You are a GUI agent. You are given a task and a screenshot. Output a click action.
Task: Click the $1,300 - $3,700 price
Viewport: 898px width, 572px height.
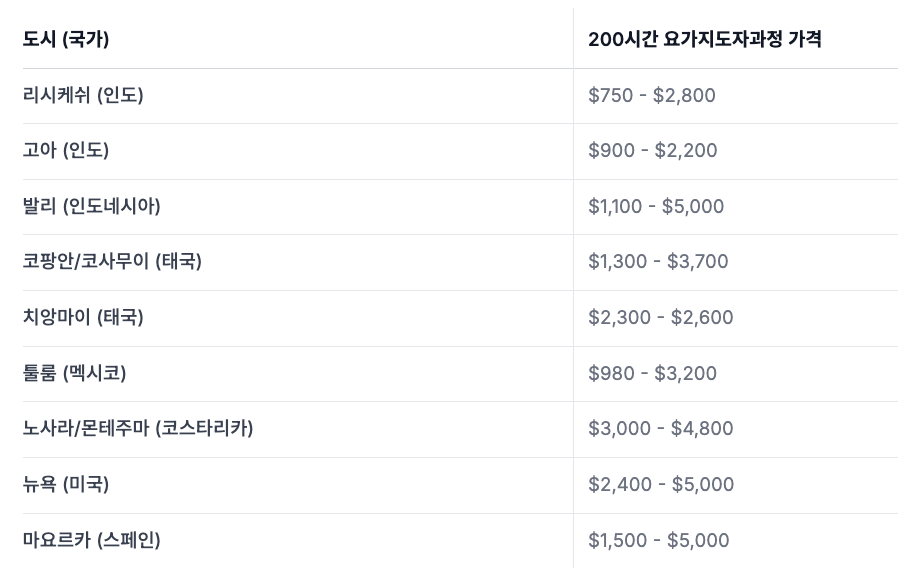pos(658,262)
